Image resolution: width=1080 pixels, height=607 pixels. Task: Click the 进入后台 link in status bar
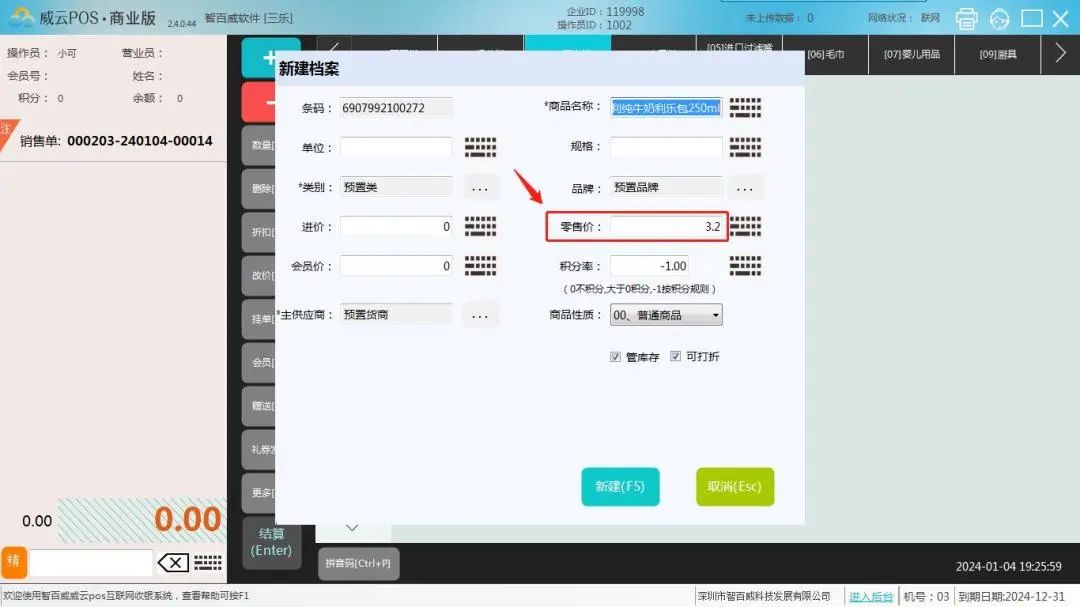coord(871,596)
